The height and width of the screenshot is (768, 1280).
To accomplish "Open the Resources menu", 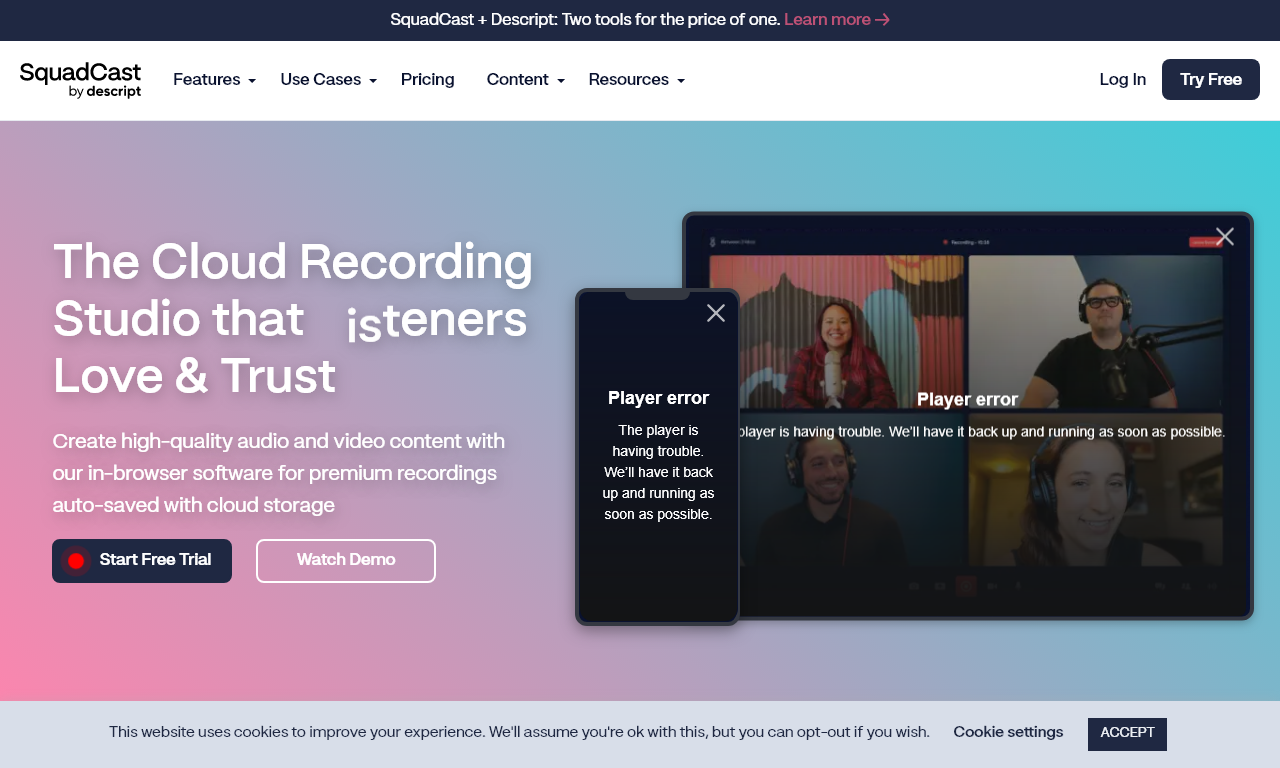I will coord(629,80).
